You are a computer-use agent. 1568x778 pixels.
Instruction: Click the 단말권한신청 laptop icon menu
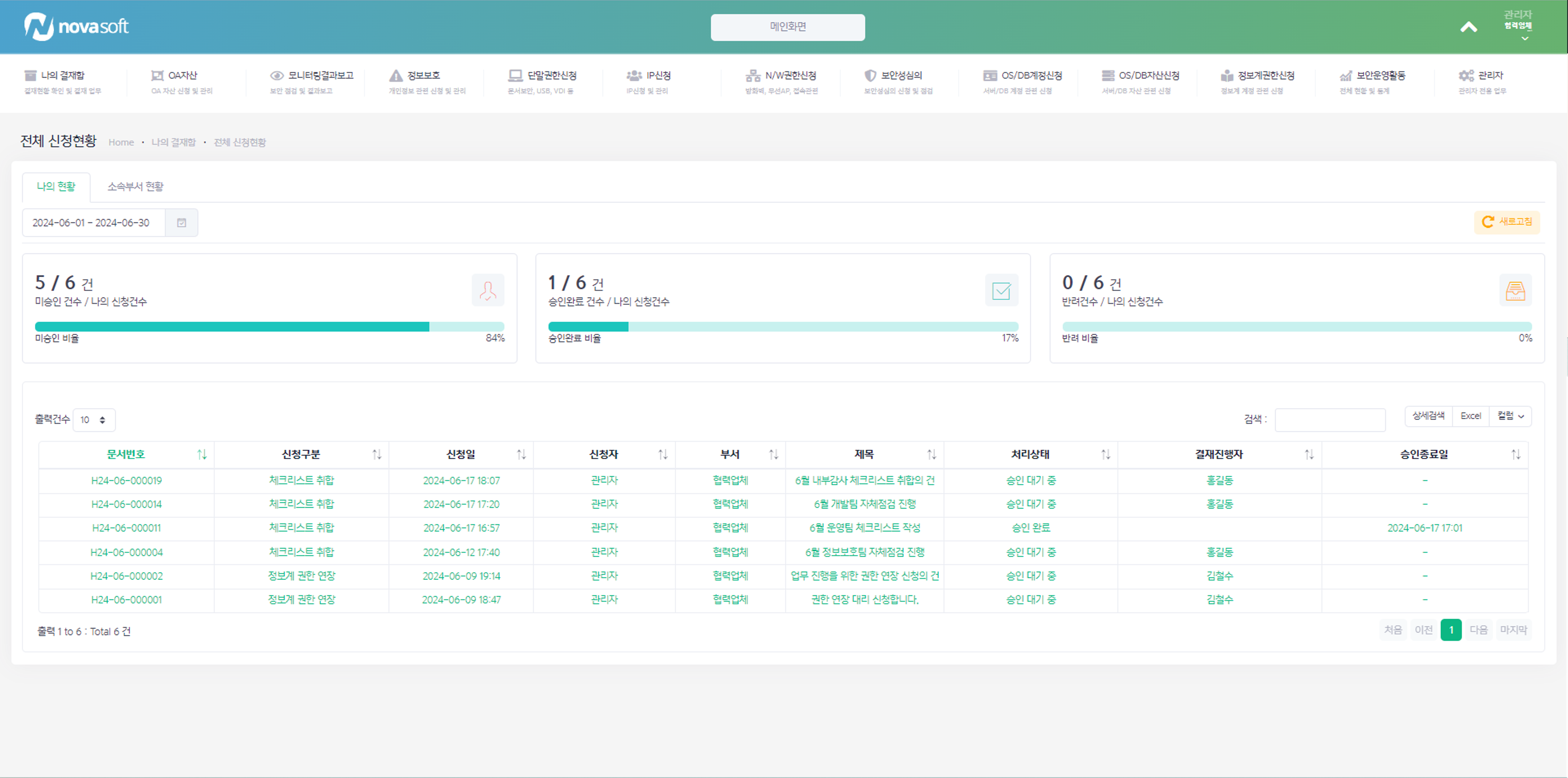(516, 76)
